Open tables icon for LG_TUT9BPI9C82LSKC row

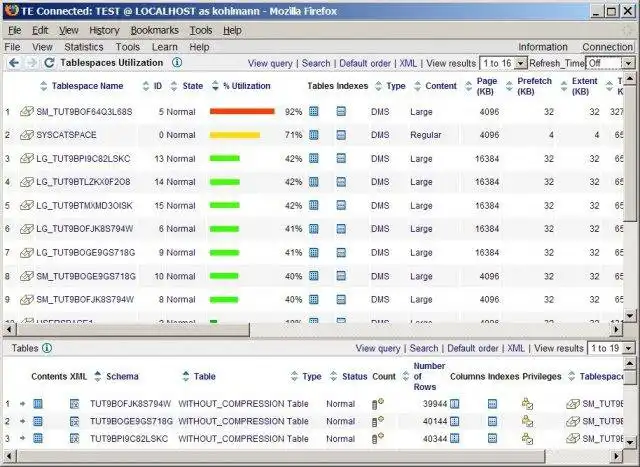point(313,158)
